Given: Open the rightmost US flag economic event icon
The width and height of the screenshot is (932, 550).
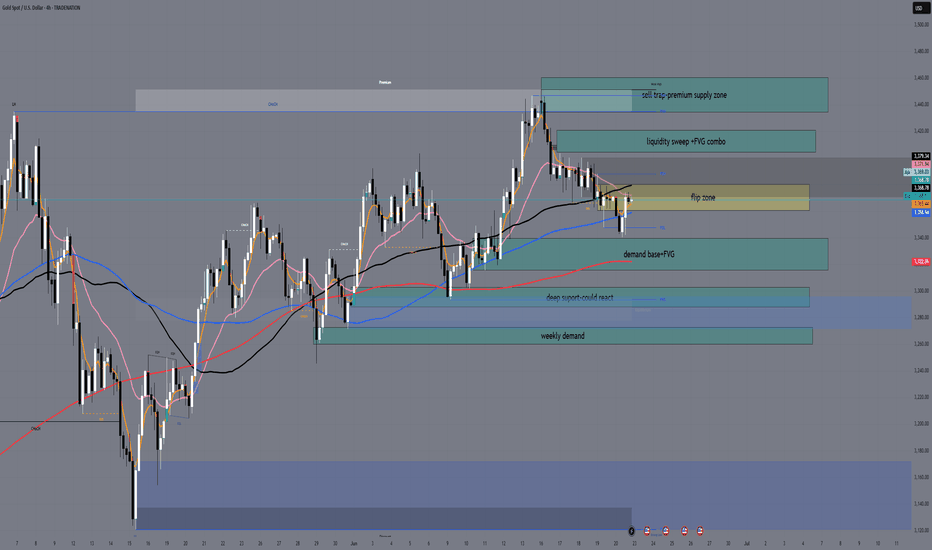Looking at the screenshot, I should [700, 531].
